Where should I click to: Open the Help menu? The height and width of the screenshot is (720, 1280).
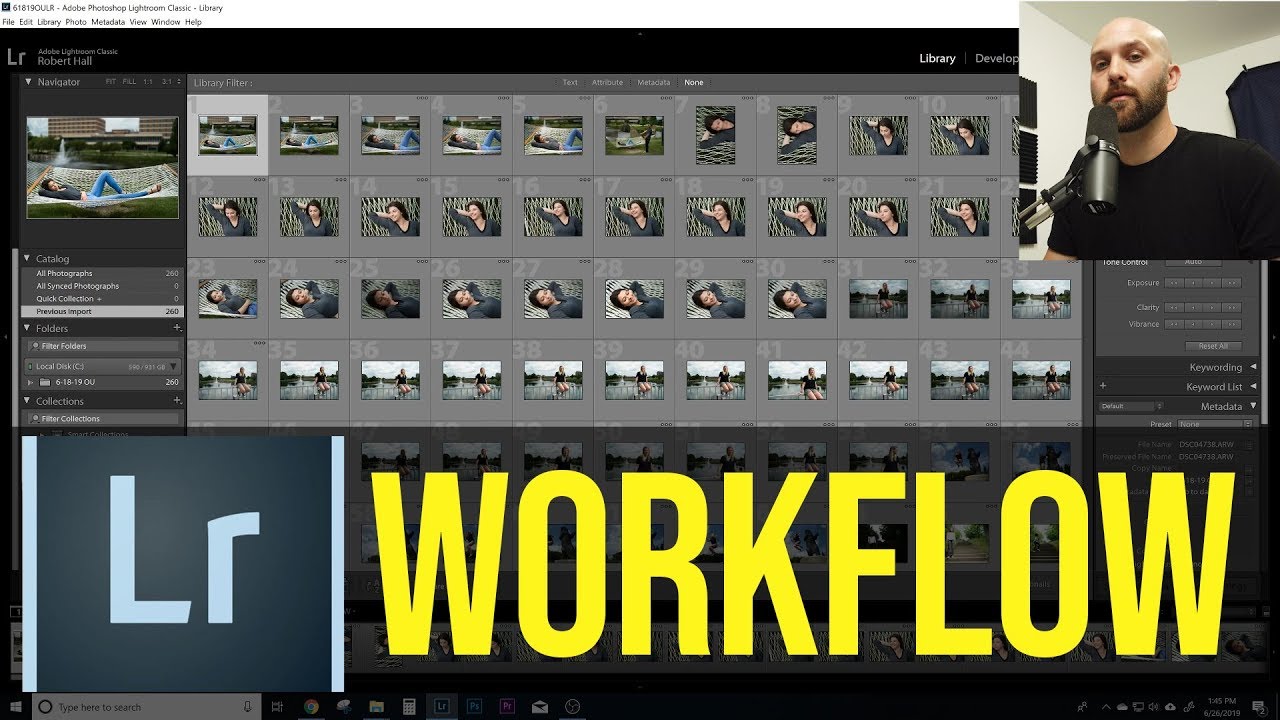pos(193,22)
